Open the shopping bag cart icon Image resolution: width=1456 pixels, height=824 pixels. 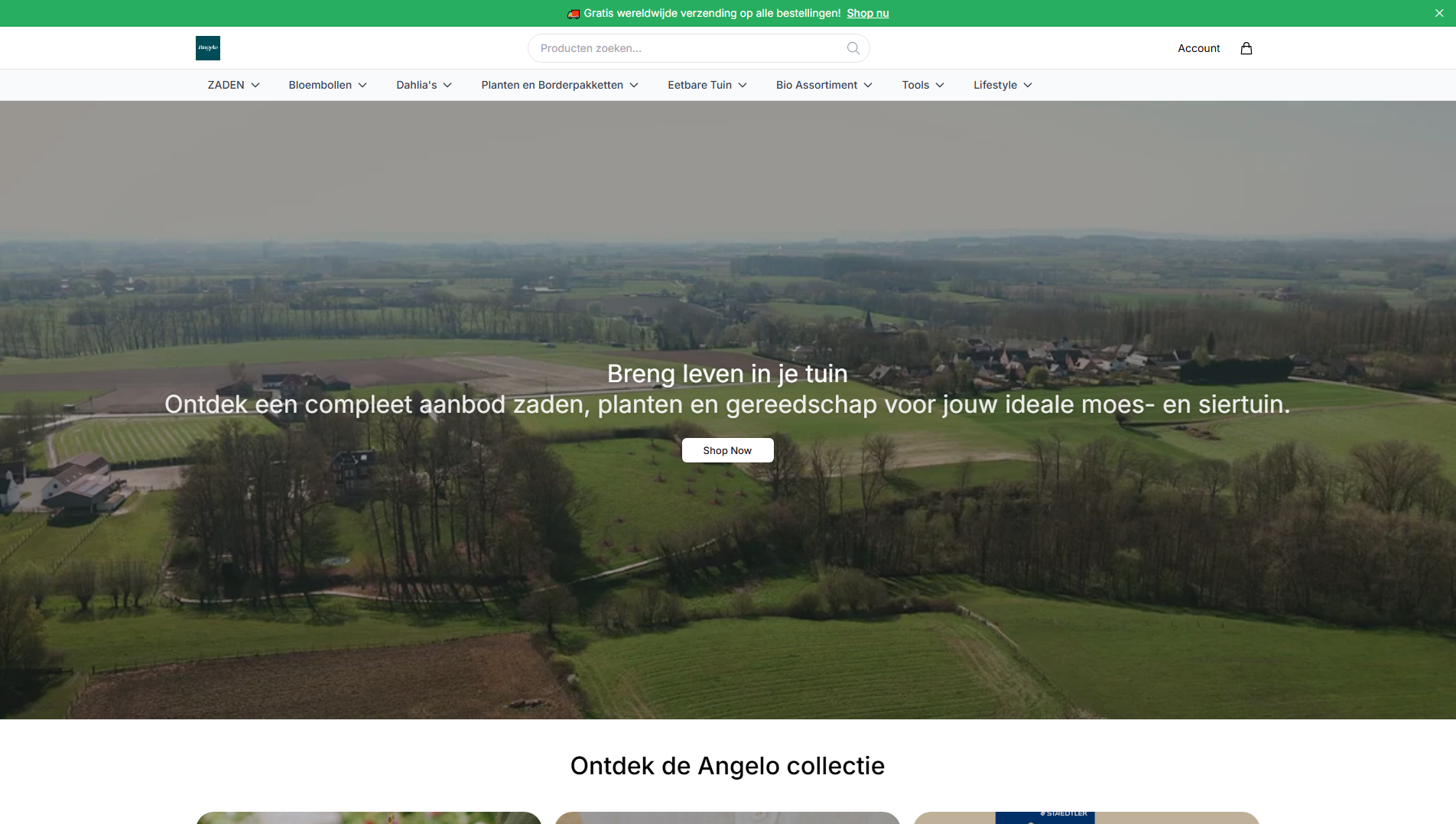click(1246, 48)
